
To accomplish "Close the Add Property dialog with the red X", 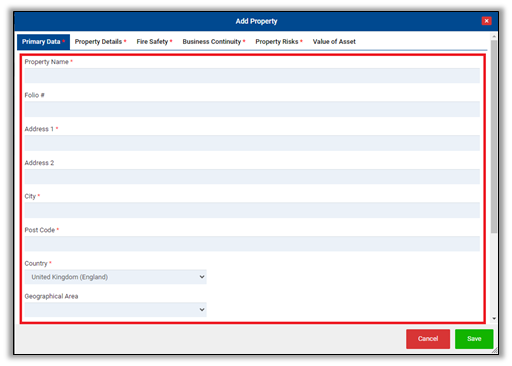I will click(486, 21).
